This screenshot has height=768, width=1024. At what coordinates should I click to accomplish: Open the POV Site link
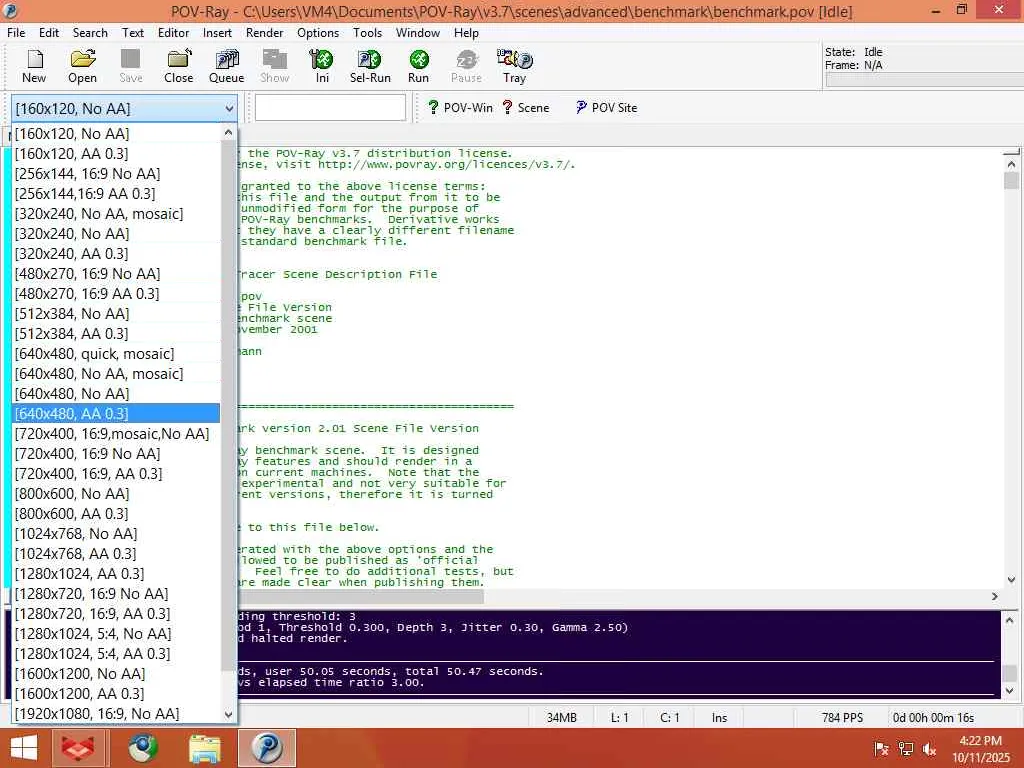pyautogui.click(x=606, y=108)
